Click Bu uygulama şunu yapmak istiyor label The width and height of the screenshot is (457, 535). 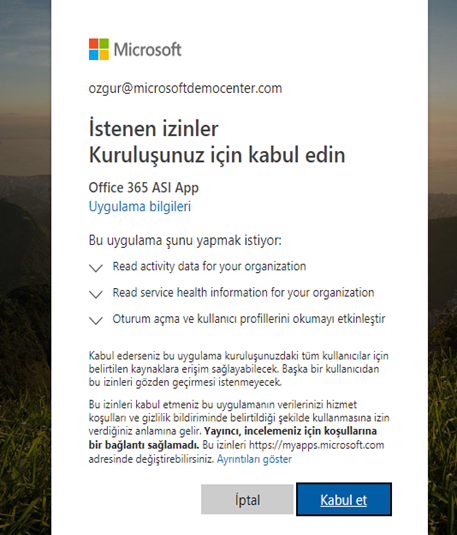[185, 240]
